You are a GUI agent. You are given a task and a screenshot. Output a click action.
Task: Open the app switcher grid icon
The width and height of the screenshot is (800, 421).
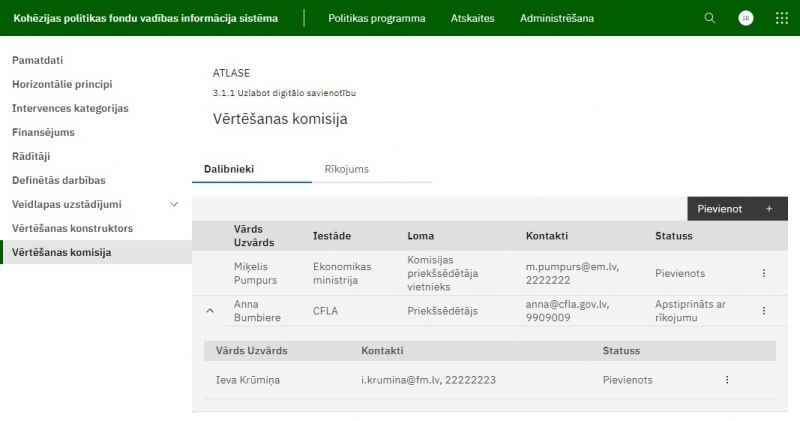coord(783,18)
